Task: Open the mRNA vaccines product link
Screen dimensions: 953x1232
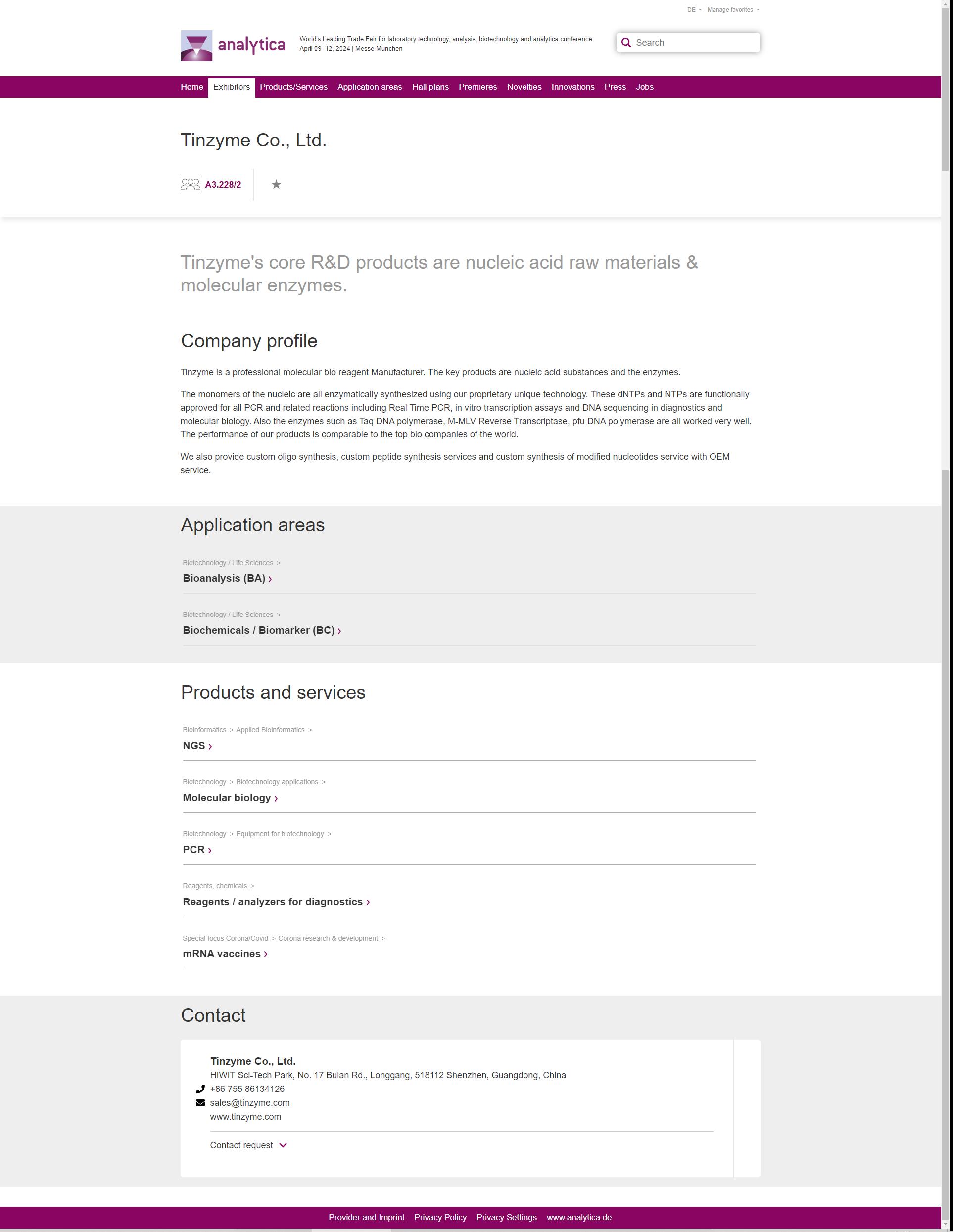Action: tap(222, 954)
